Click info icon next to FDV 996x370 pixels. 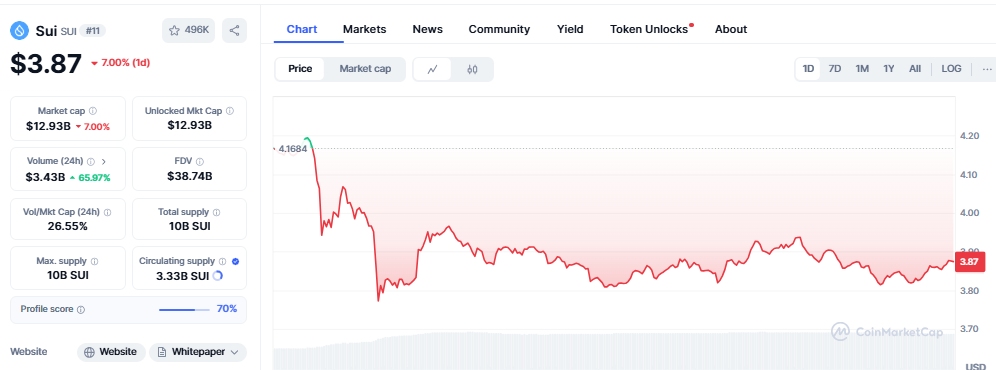(199, 161)
